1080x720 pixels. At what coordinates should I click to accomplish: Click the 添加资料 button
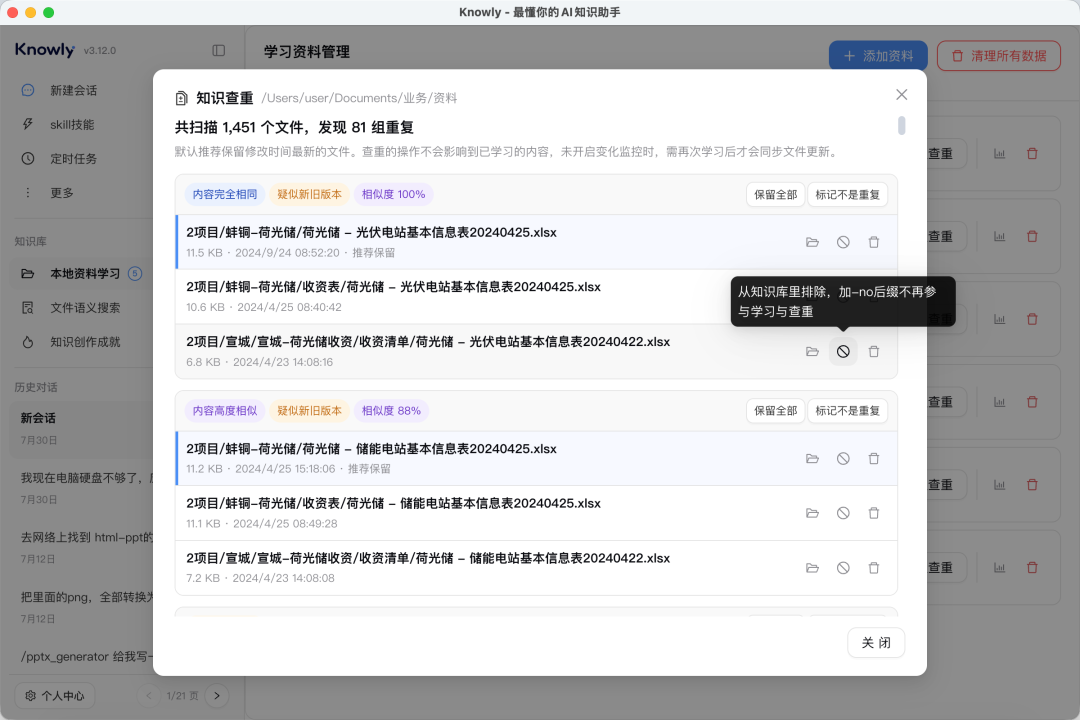[878, 56]
